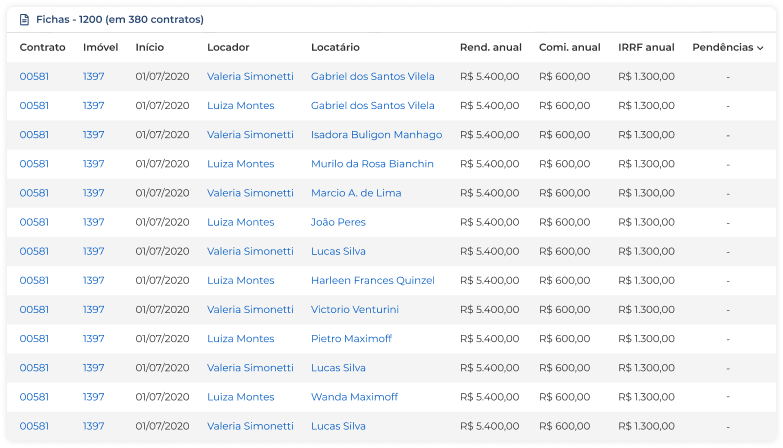The width and height of the screenshot is (783, 448).
Task: Open Harleen Frances Quinzel's profile link
Action: tap(373, 280)
